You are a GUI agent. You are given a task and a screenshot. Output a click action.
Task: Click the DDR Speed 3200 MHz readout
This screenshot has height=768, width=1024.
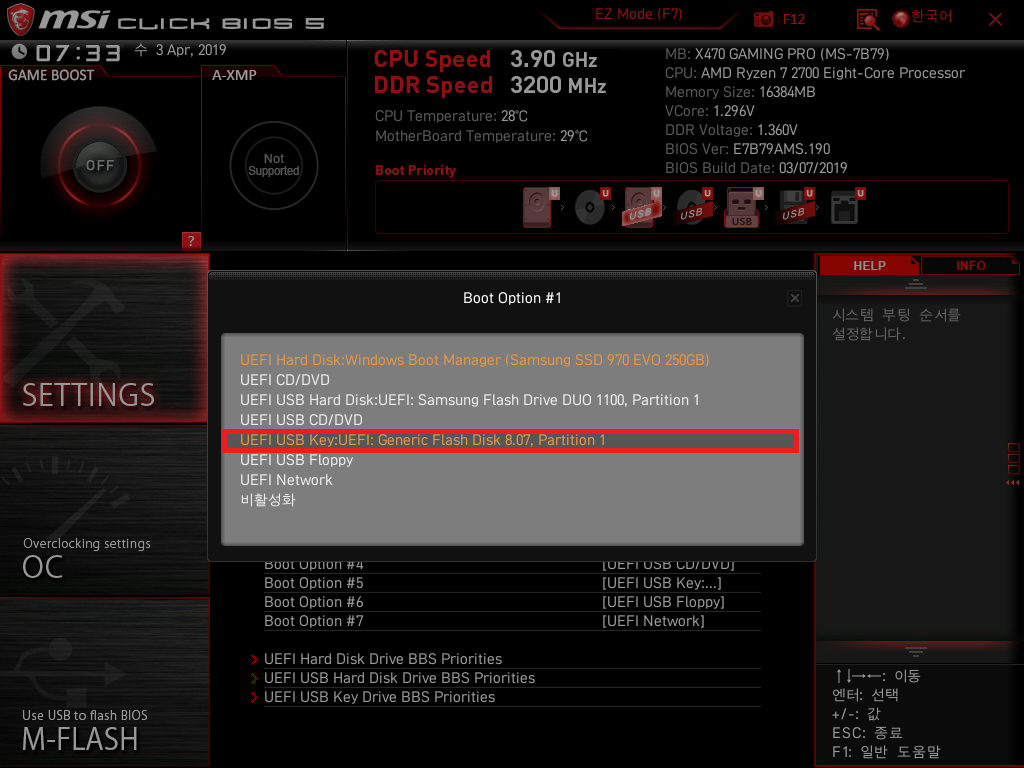490,86
